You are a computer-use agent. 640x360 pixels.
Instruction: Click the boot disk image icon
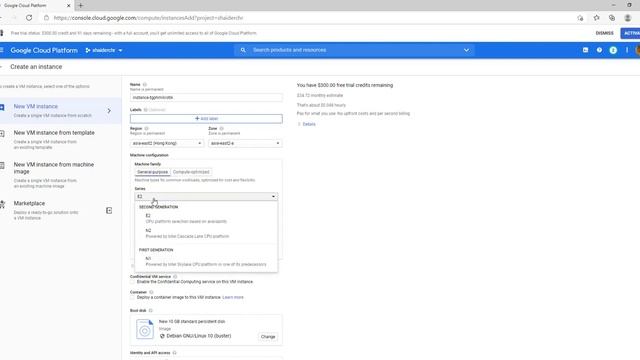(144, 329)
